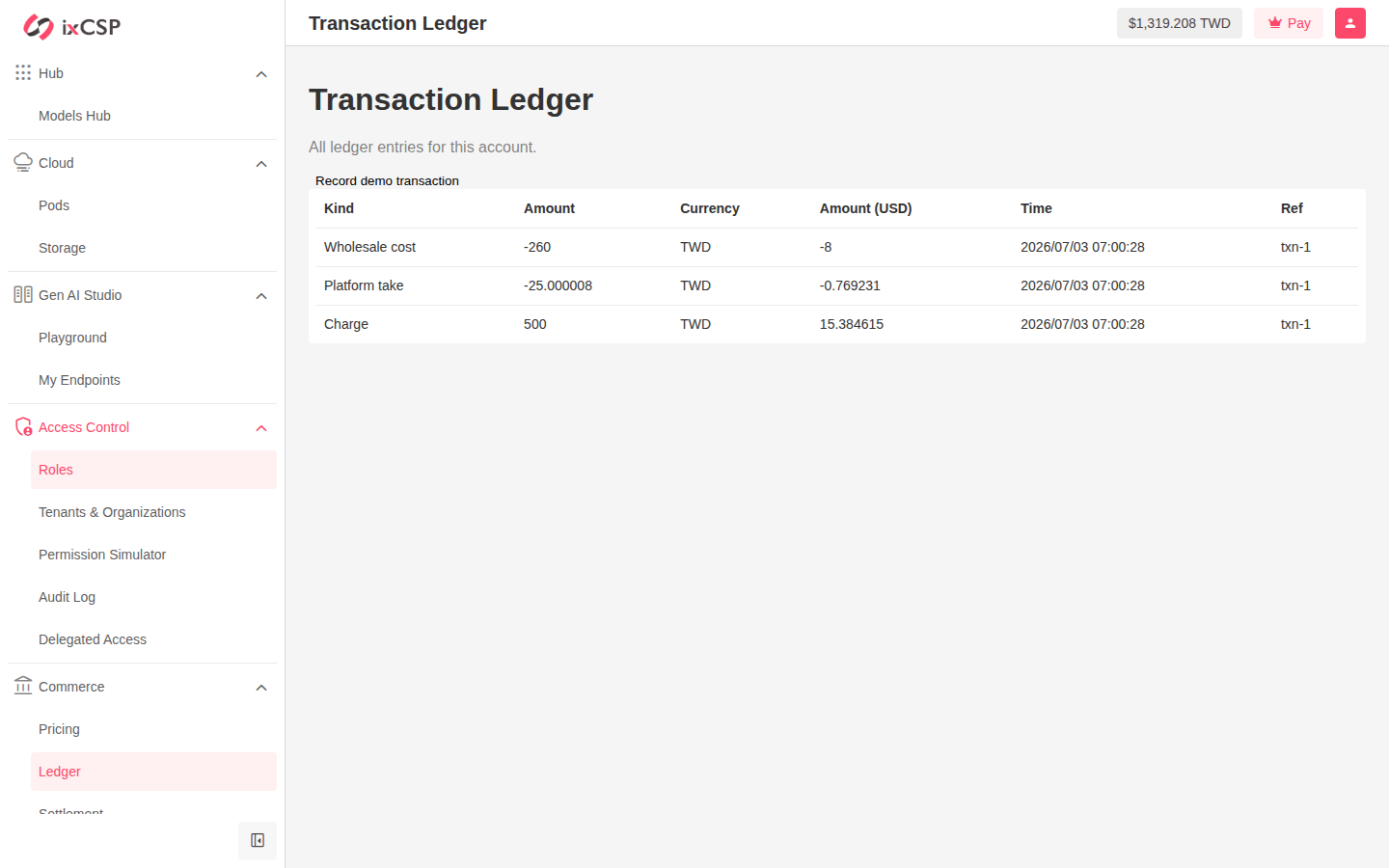Collapse the Gen AI Studio chevron
The image size is (1389, 868).
click(261, 296)
